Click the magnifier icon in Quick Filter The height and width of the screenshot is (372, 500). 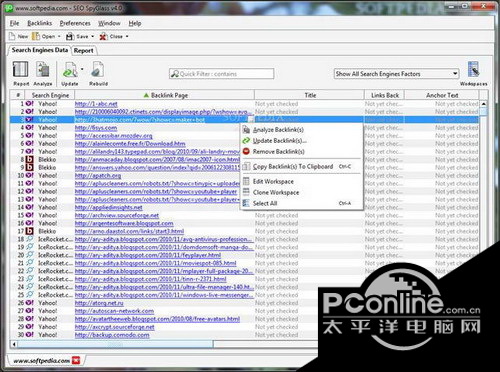[x=175, y=74]
